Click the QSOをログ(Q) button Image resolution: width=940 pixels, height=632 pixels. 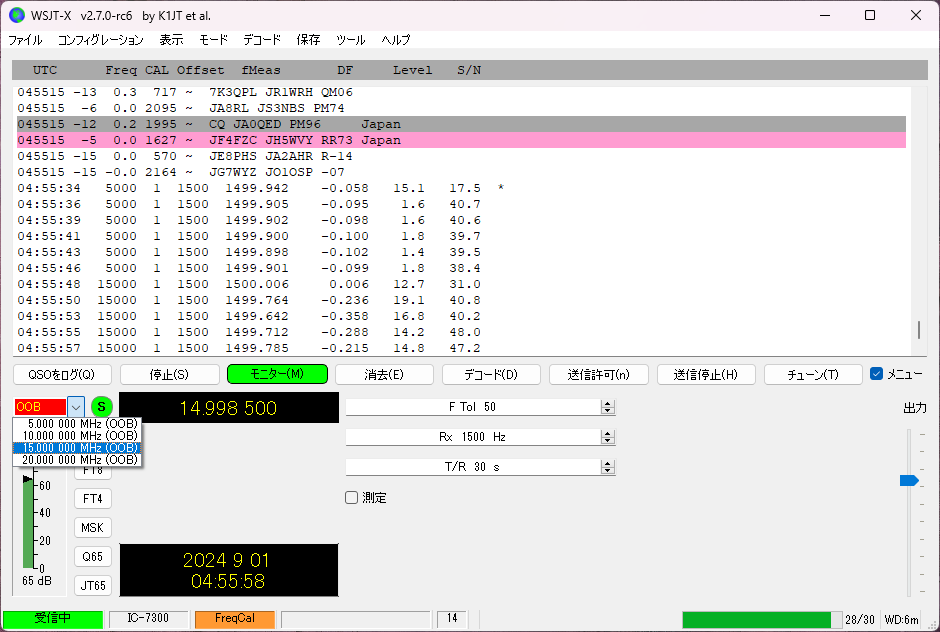62,375
